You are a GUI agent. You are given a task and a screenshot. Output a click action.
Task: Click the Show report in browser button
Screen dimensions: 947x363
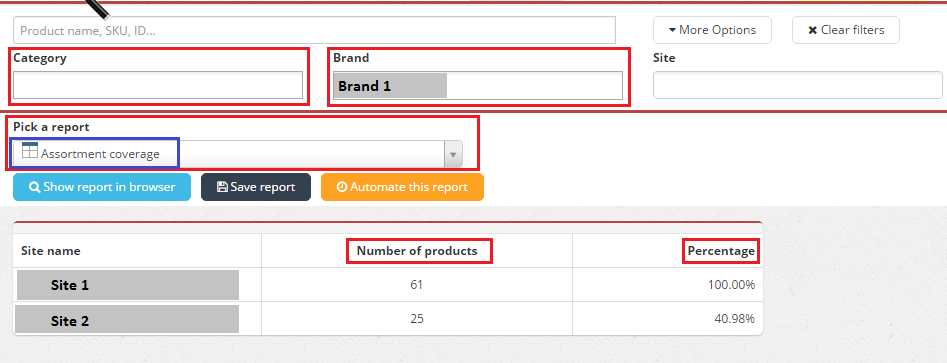coord(102,187)
